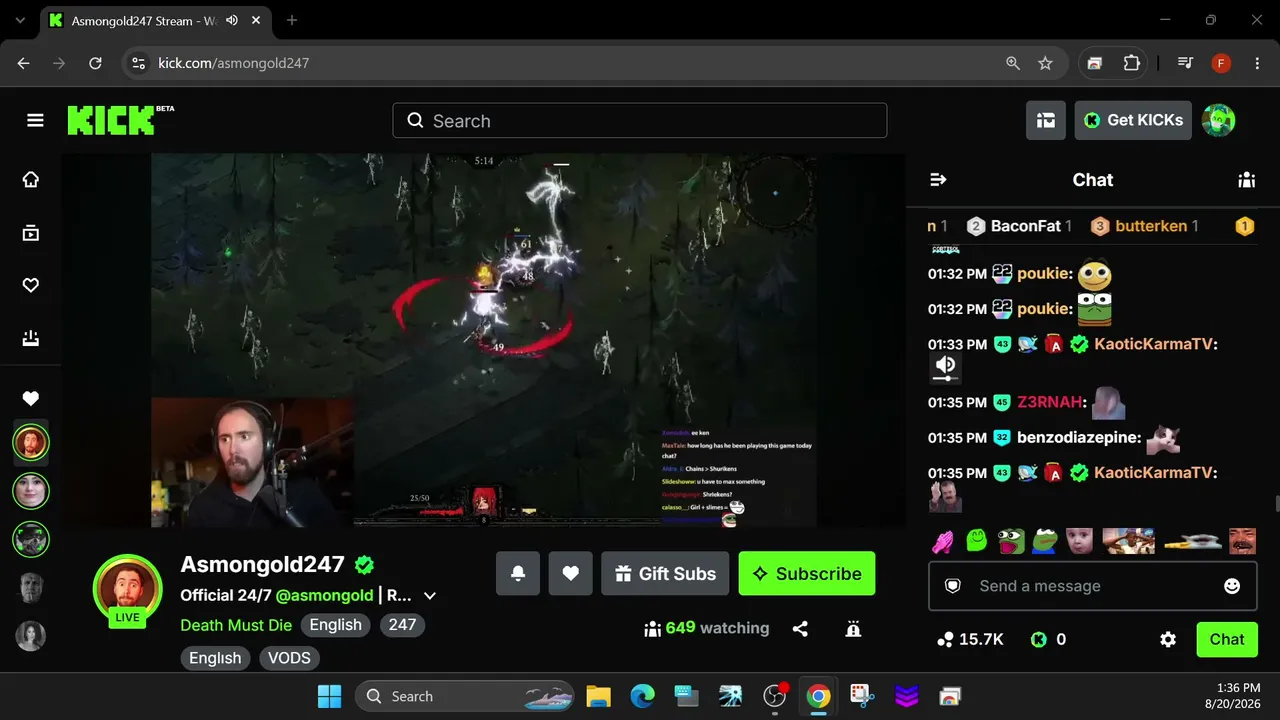Open a new browser tab

292,20
